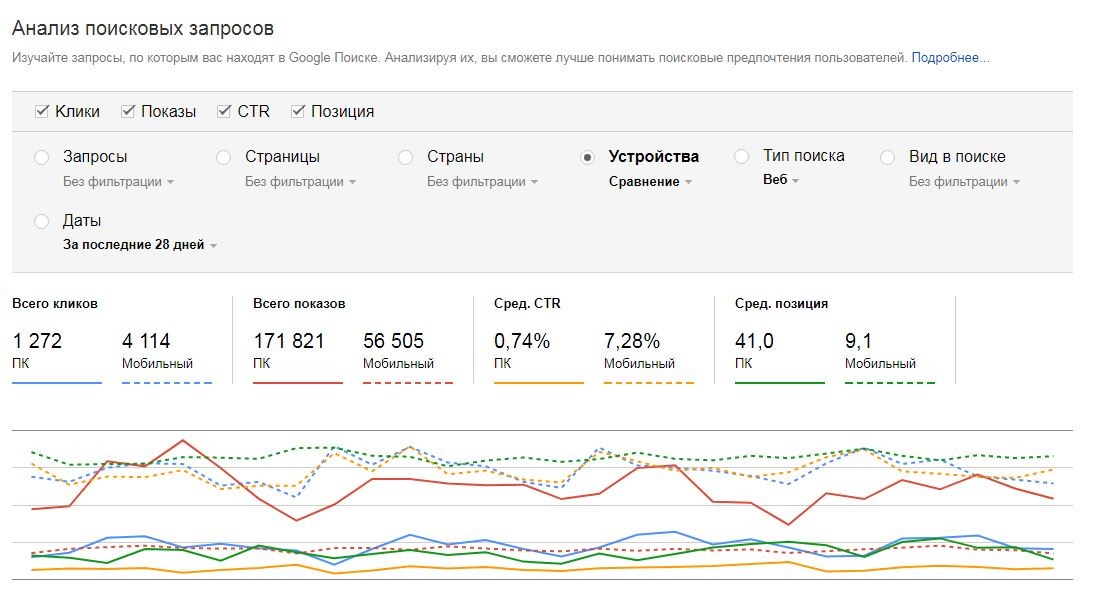Pick the Тип поиска radio option
Image resolution: width=1097 pixels, height=590 pixels.
pyautogui.click(x=741, y=157)
